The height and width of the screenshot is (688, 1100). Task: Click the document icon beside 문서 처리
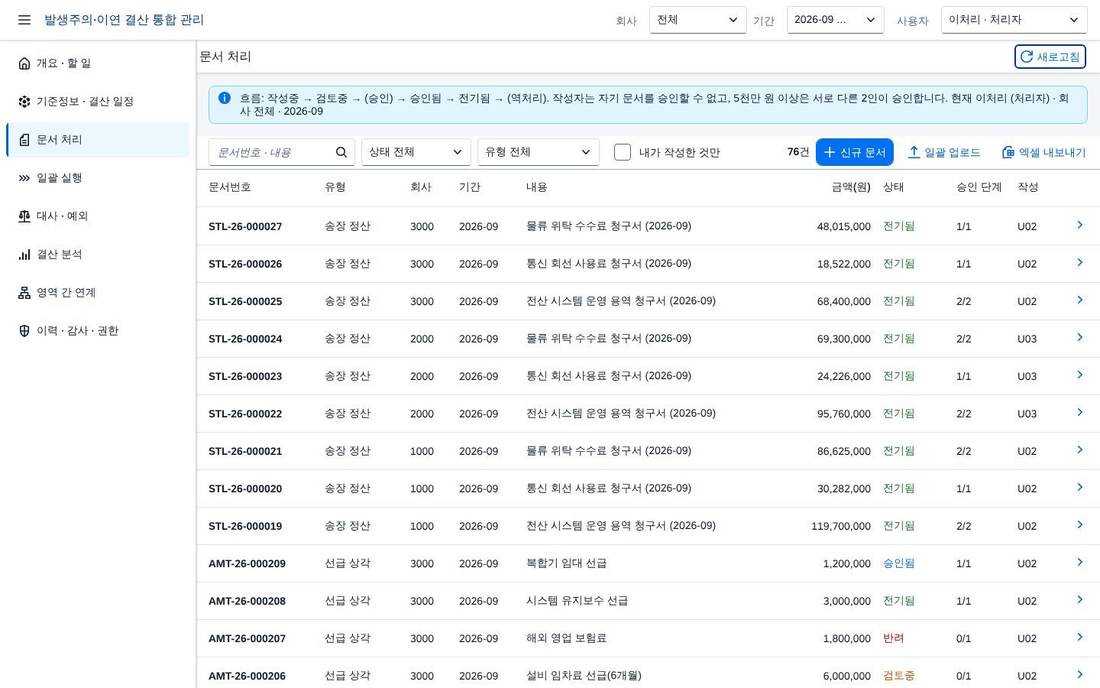pyautogui.click(x=25, y=140)
